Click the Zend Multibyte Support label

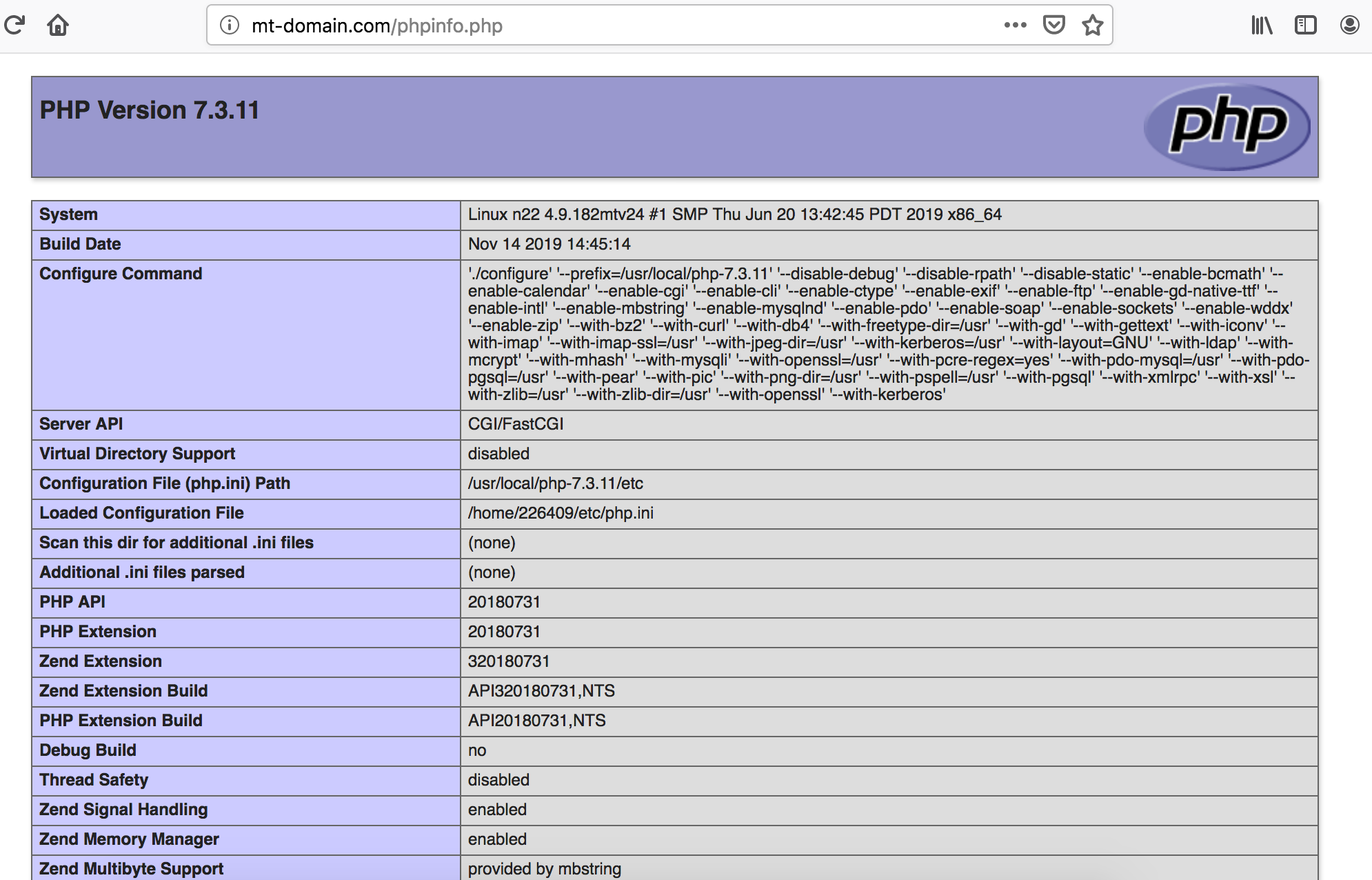pos(131,868)
